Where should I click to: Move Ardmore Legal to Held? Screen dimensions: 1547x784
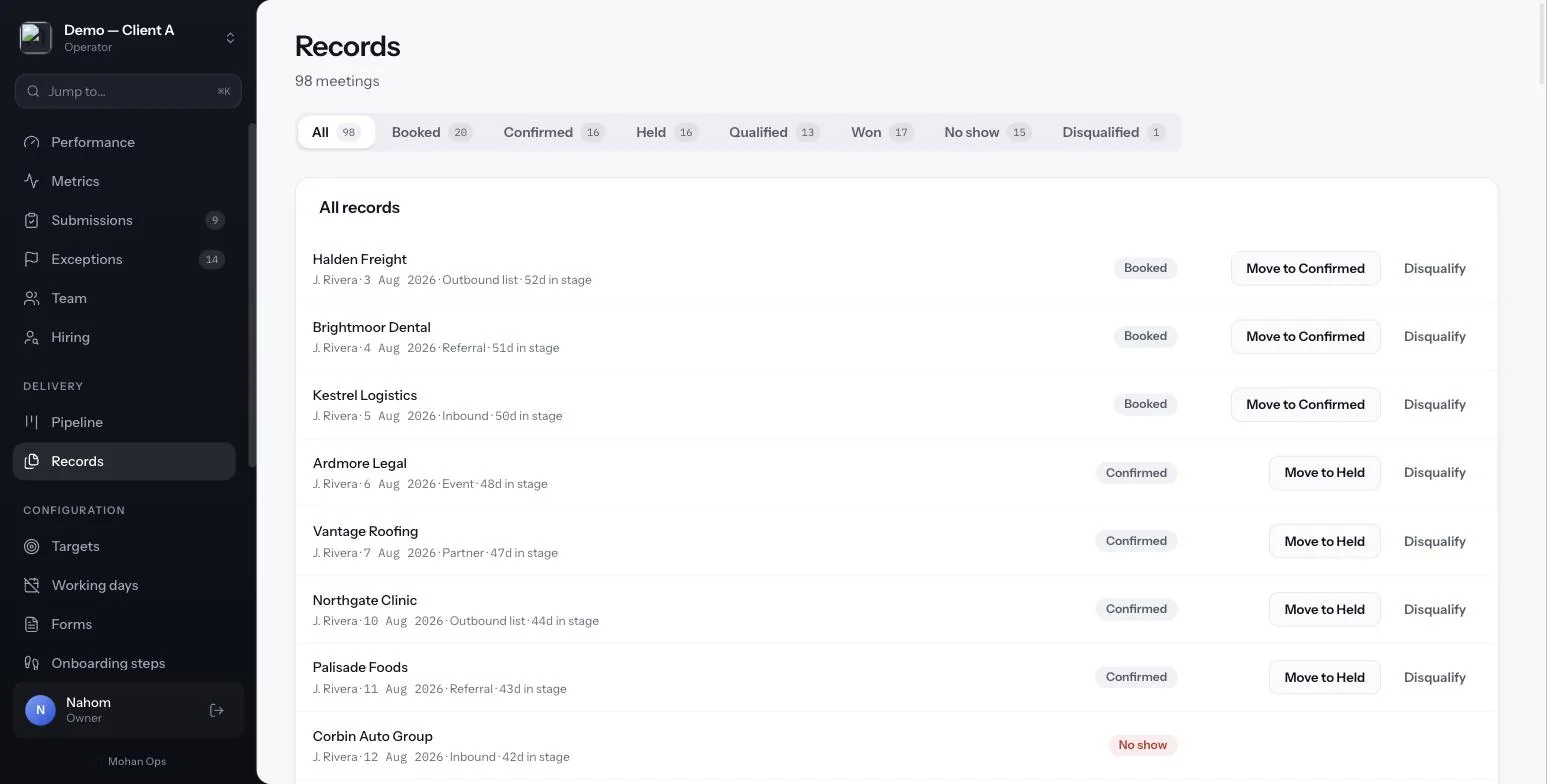1324,472
